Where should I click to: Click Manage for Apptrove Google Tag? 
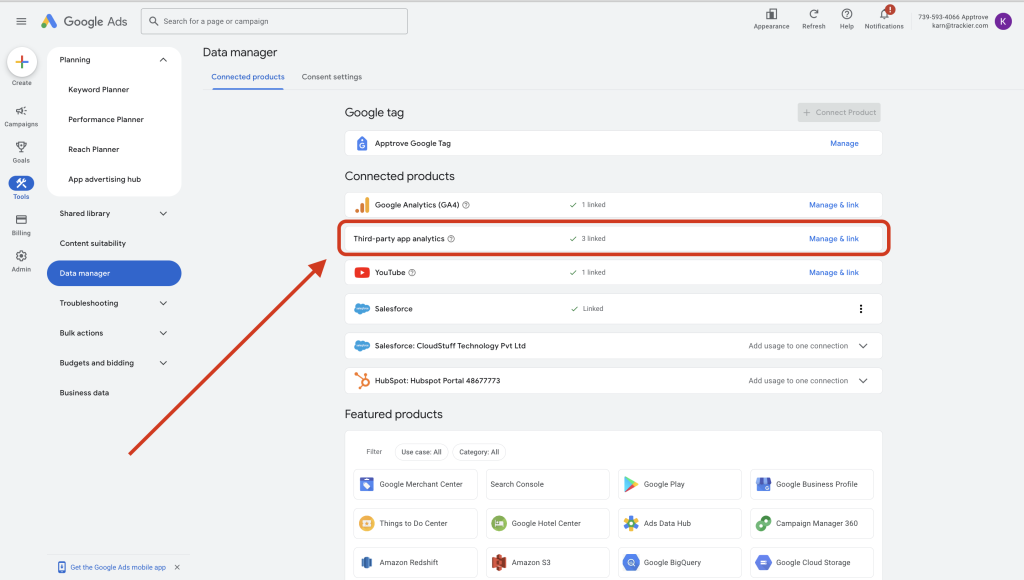844,144
